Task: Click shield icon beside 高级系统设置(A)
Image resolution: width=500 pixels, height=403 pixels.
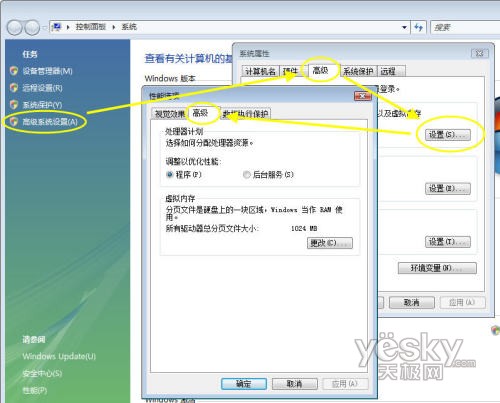Action: (x=14, y=122)
